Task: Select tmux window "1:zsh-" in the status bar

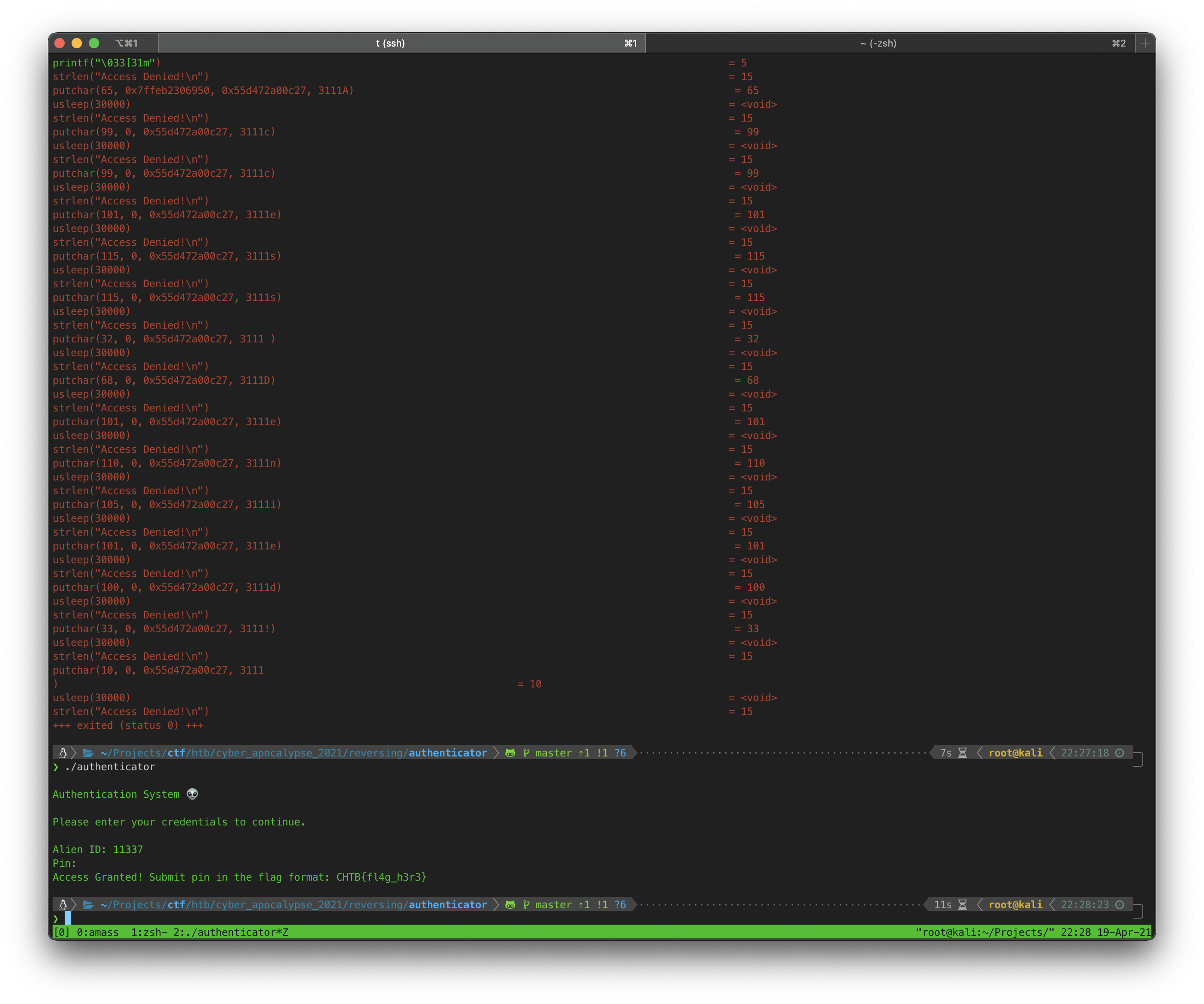Action: [149, 932]
